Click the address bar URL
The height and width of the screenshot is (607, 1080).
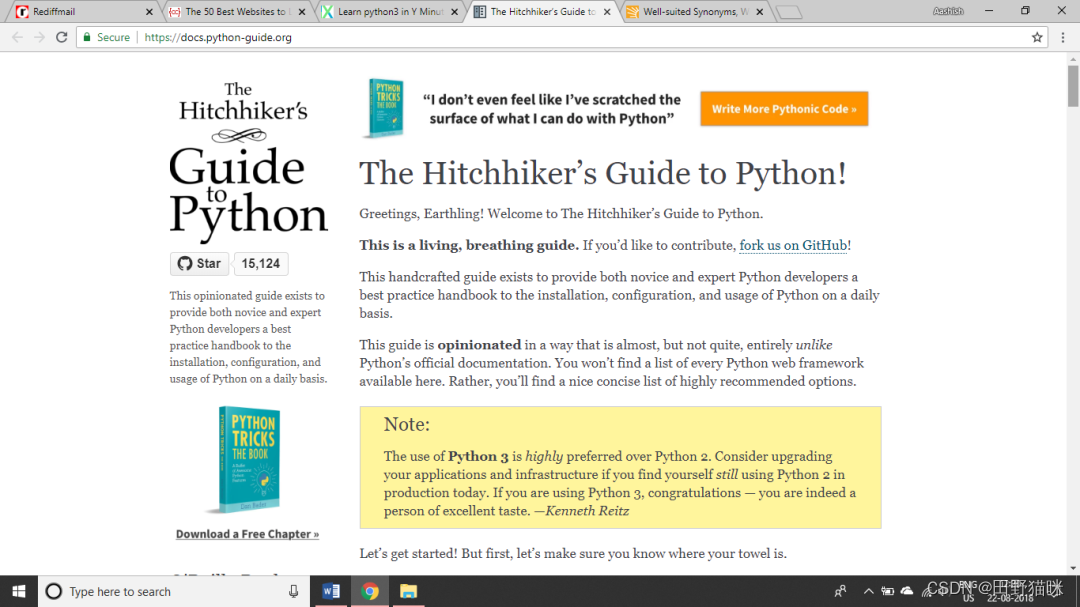[218, 37]
